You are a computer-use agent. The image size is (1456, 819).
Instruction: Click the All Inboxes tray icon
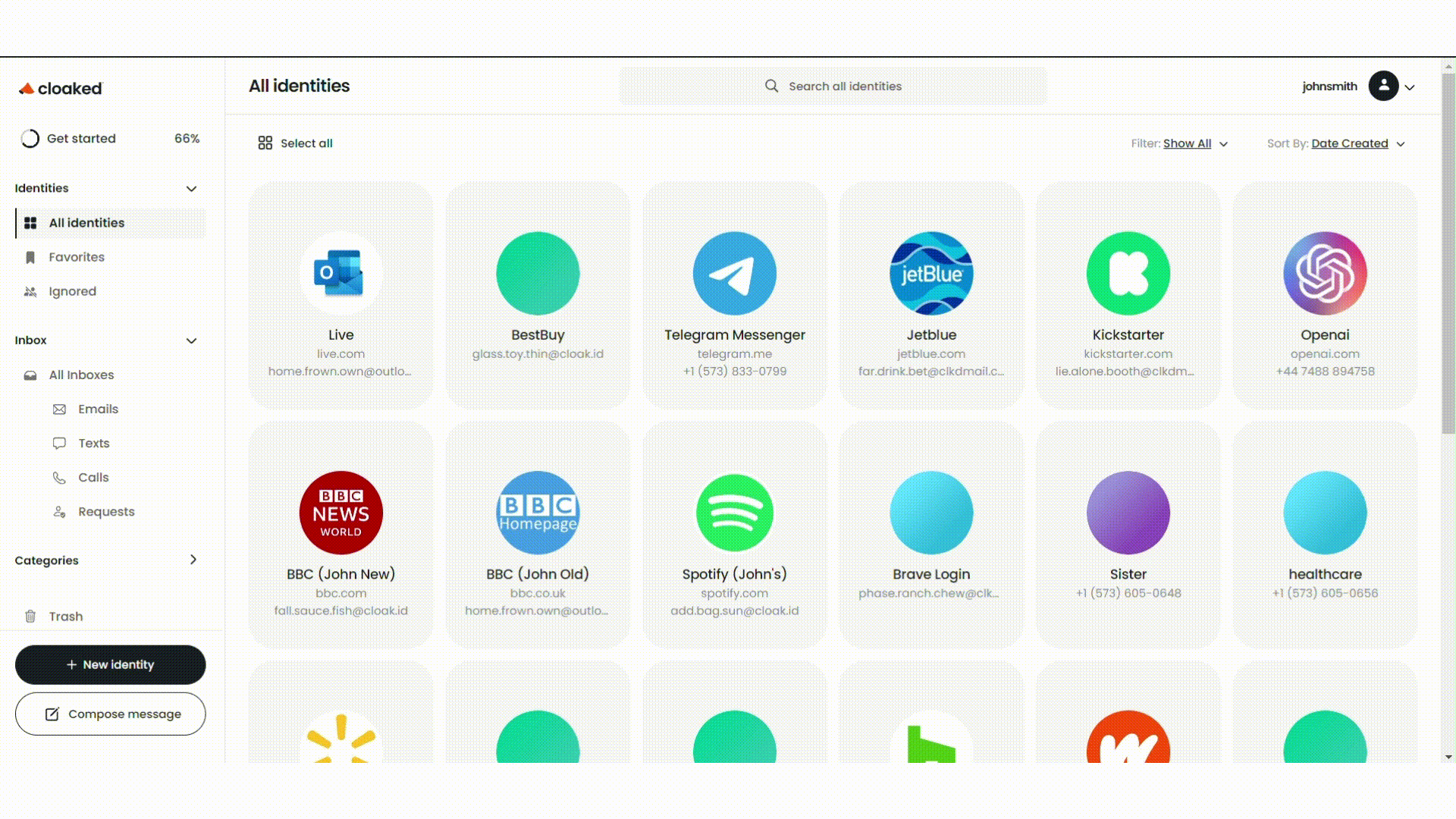point(30,375)
